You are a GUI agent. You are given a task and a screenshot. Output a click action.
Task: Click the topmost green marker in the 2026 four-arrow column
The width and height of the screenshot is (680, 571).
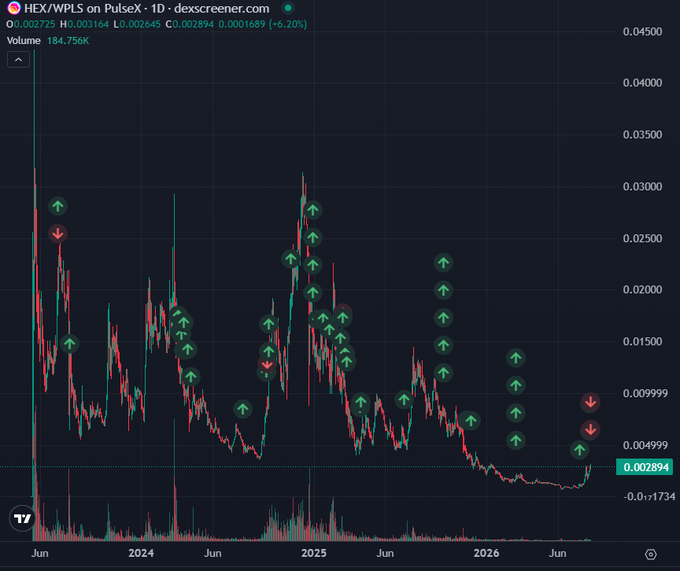(516, 358)
